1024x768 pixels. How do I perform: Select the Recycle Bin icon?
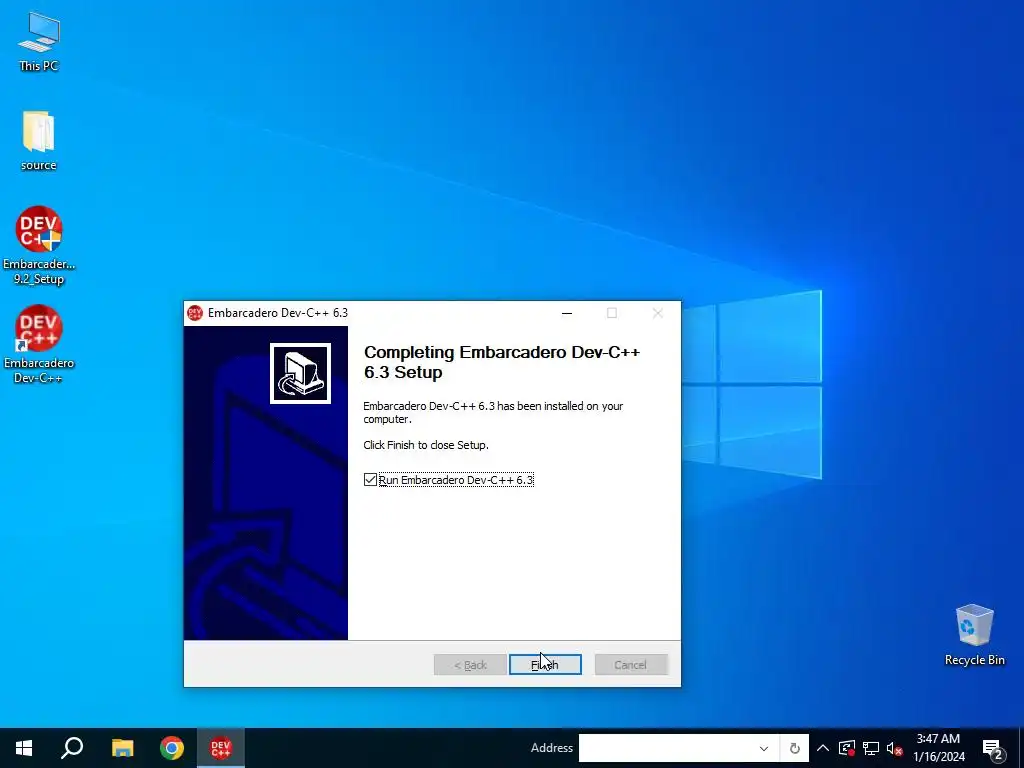point(974,635)
